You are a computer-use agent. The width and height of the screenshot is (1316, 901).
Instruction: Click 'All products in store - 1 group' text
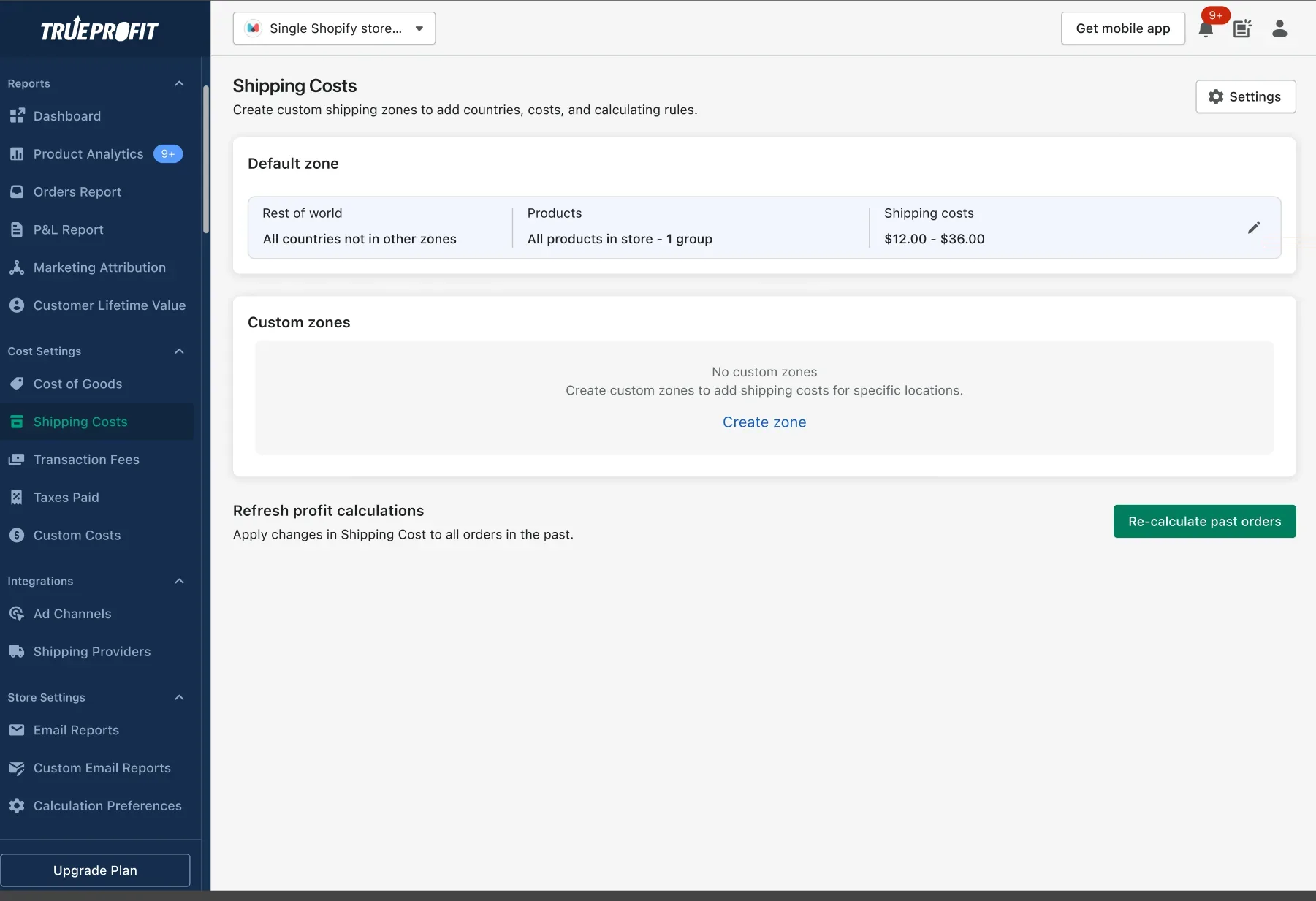620,239
